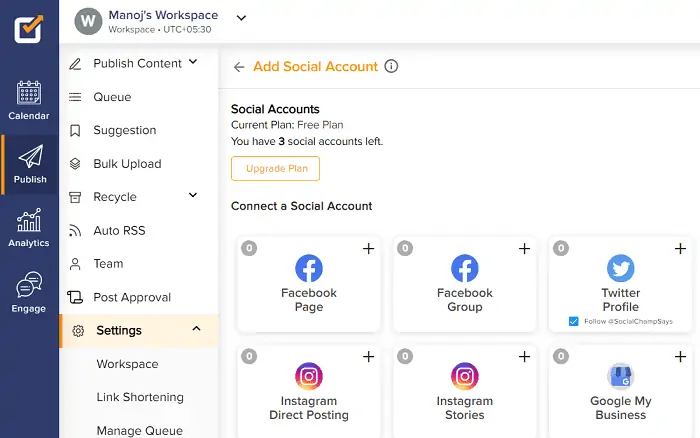Open the Analytics section icon
The image size is (700, 438).
click(x=28, y=228)
